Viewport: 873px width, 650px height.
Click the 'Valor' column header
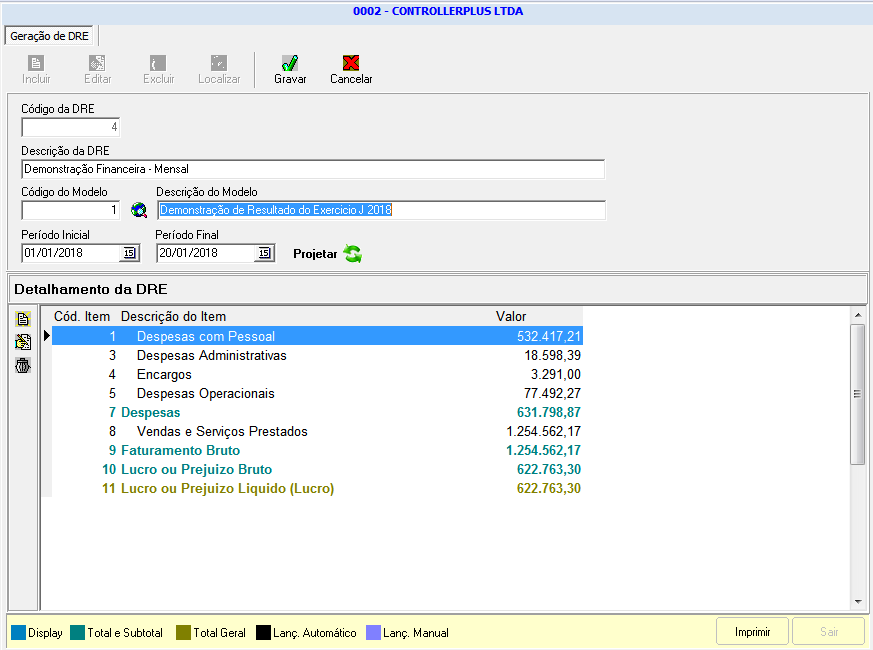[x=511, y=316]
